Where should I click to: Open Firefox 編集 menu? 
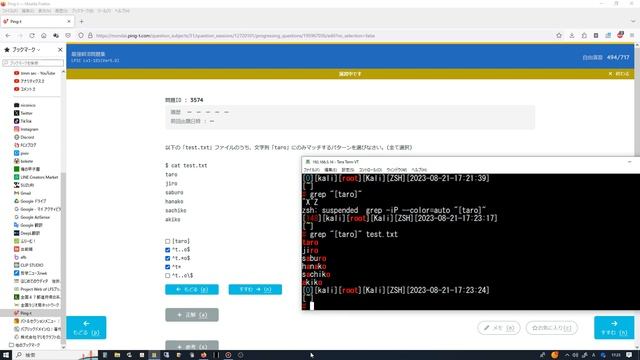(x=27, y=11)
